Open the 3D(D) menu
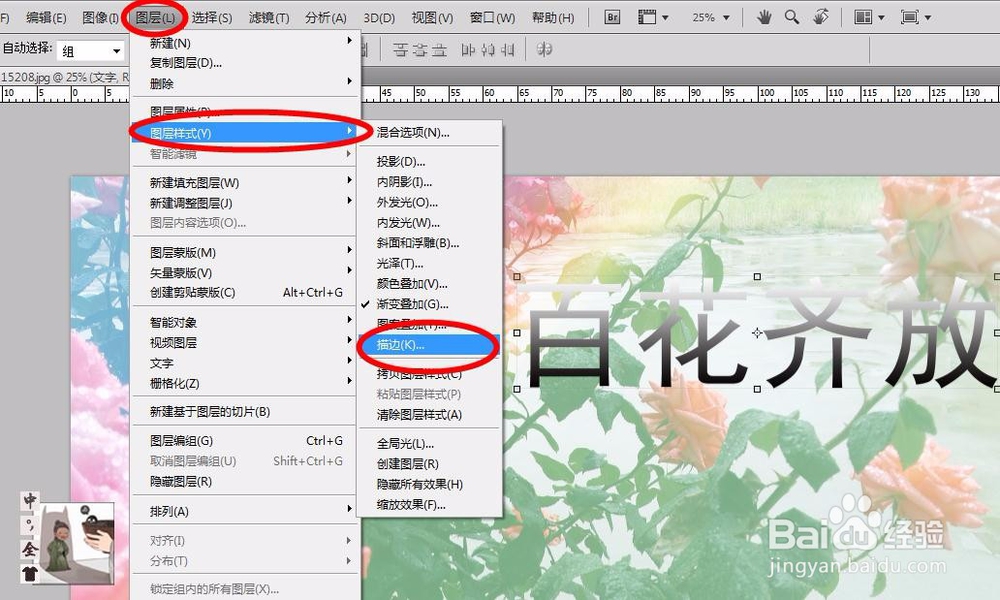Image resolution: width=1000 pixels, height=600 pixels. (x=379, y=17)
